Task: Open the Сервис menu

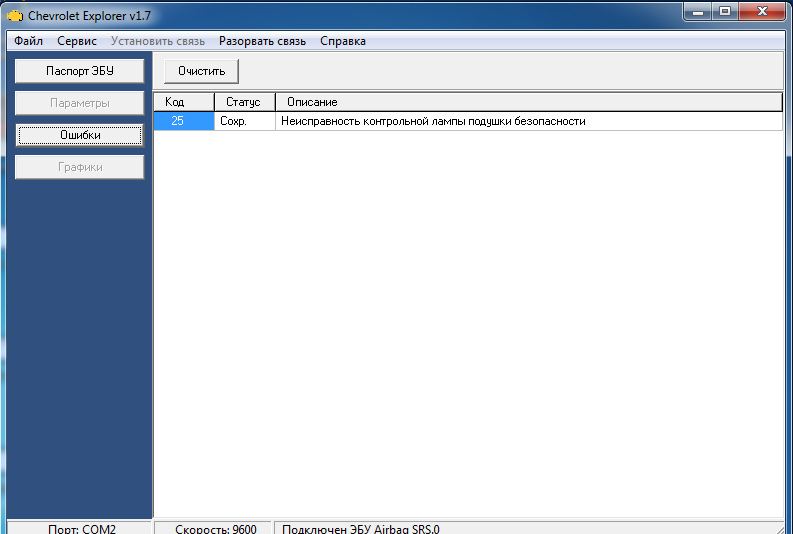Action: click(x=76, y=41)
